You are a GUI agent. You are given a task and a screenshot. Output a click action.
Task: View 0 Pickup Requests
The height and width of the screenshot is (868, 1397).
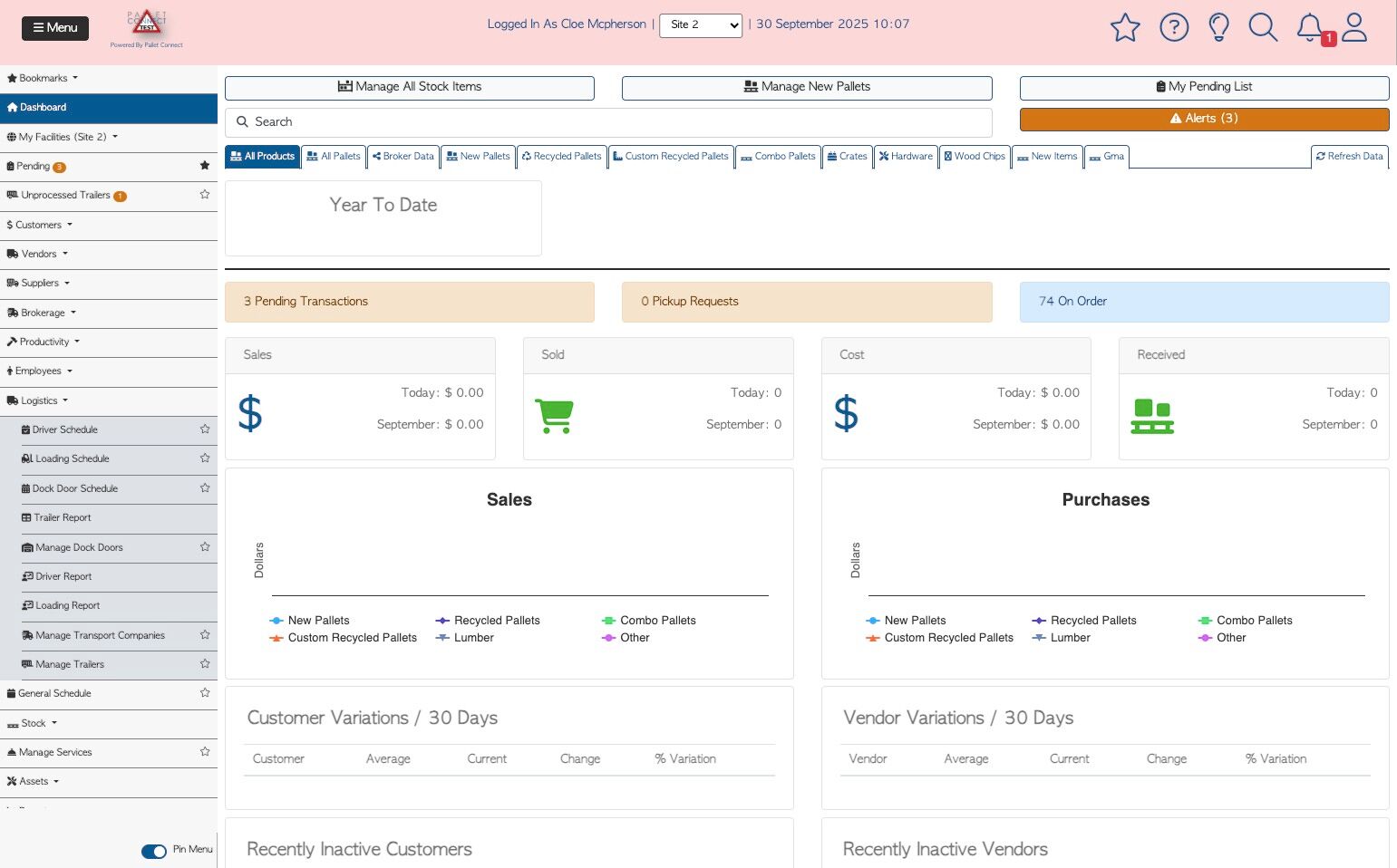807,302
